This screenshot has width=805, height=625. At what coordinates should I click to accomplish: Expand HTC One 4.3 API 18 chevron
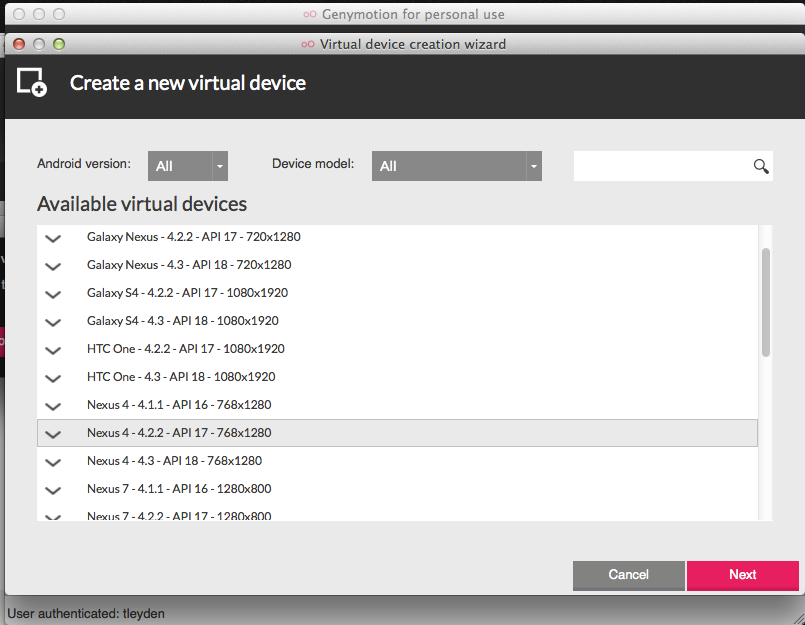point(53,378)
